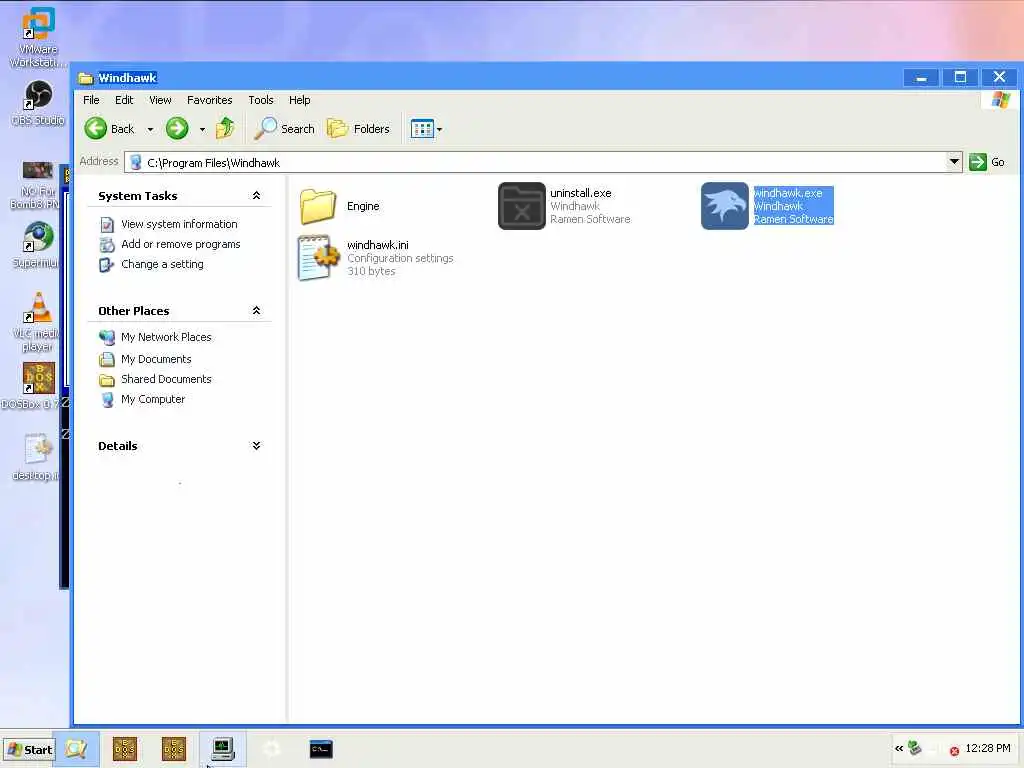
Task: Select the desktop.ini file on desktop
Action: point(38,449)
